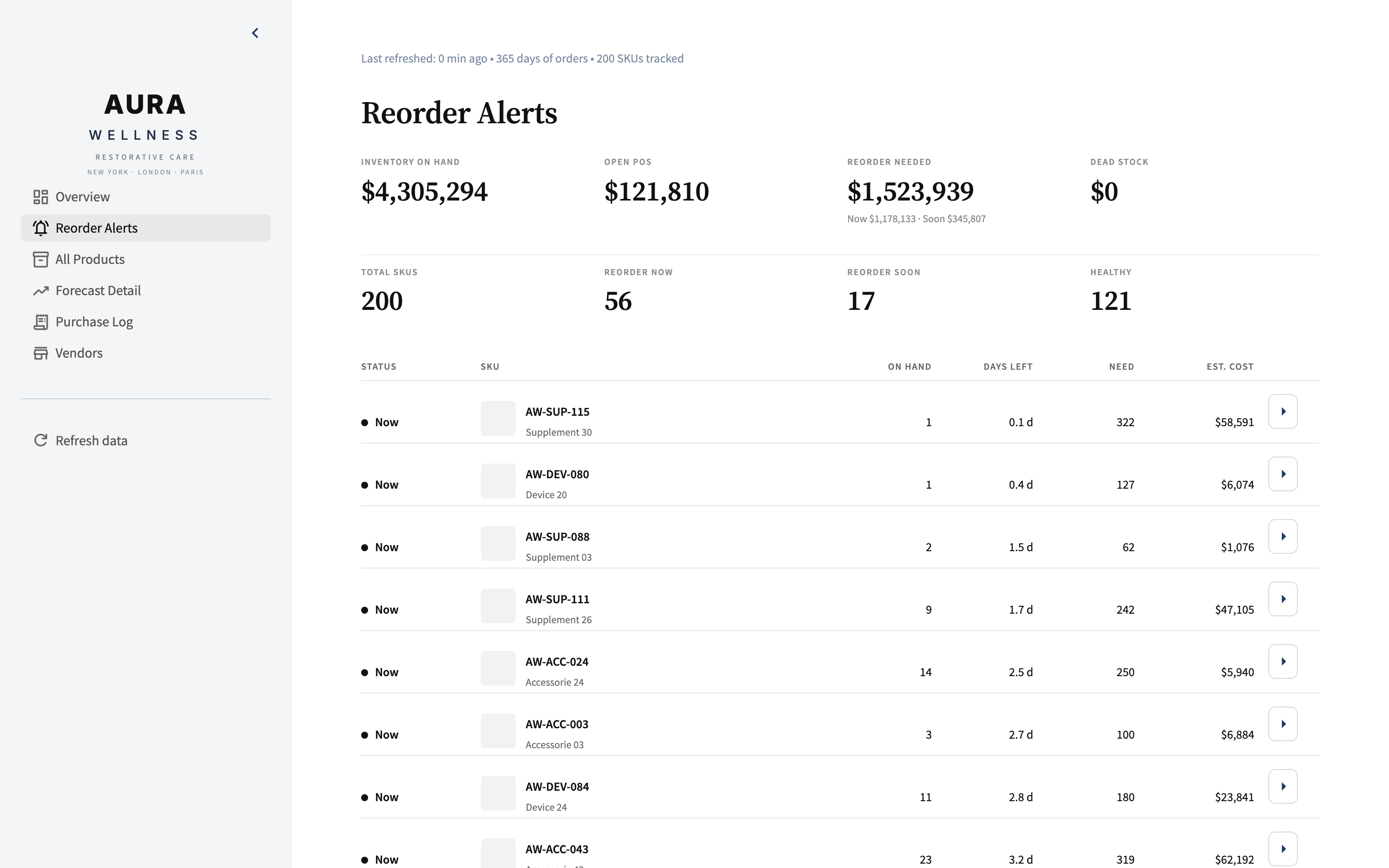Click the AW-ACC-003 product thumbnail
This screenshot has height=868, width=1389.
498,731
